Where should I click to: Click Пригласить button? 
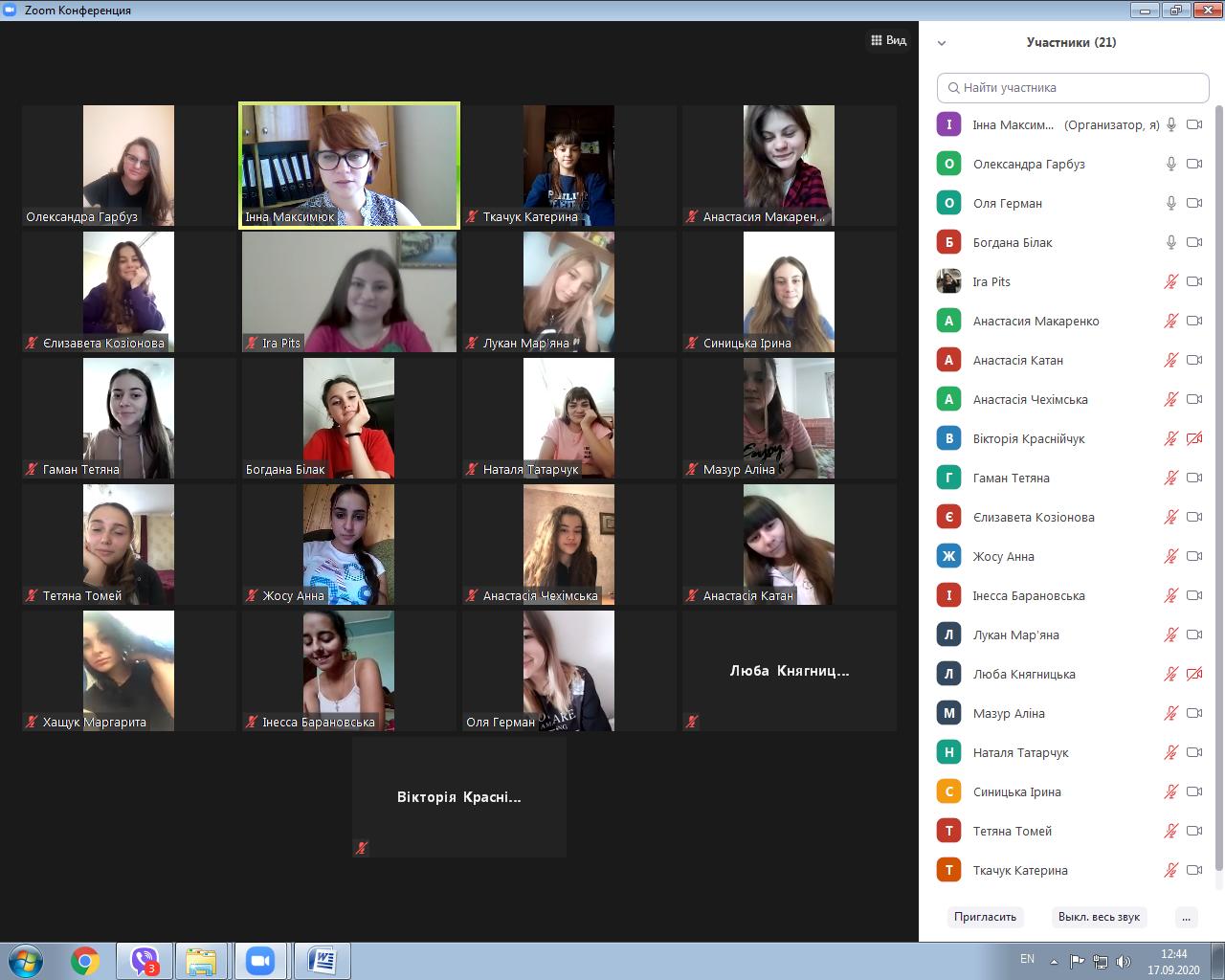pyautogui.click(x=985, y=917)
